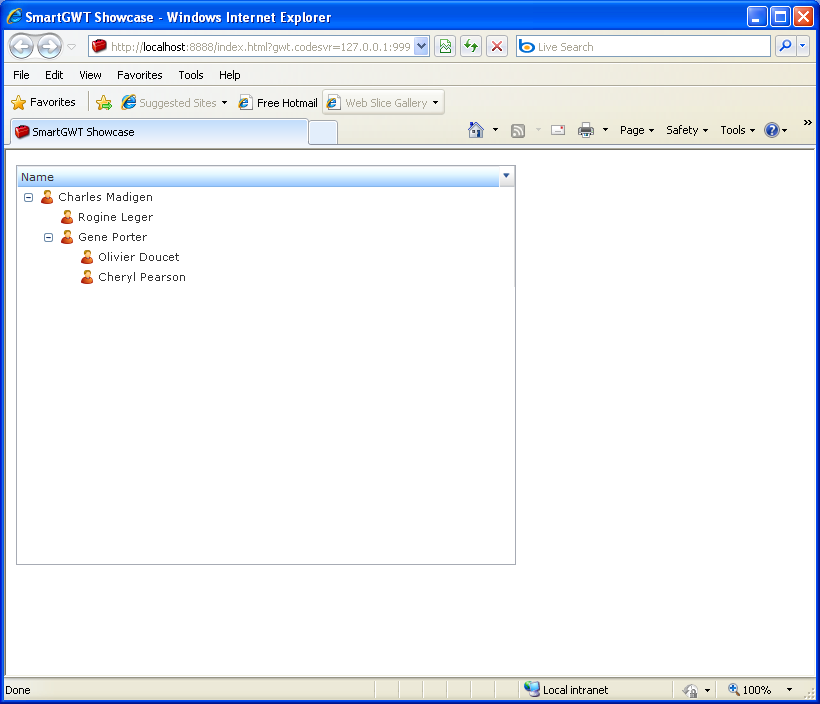
Task: Click the 100% zoom level button
Action: point(750,690)
